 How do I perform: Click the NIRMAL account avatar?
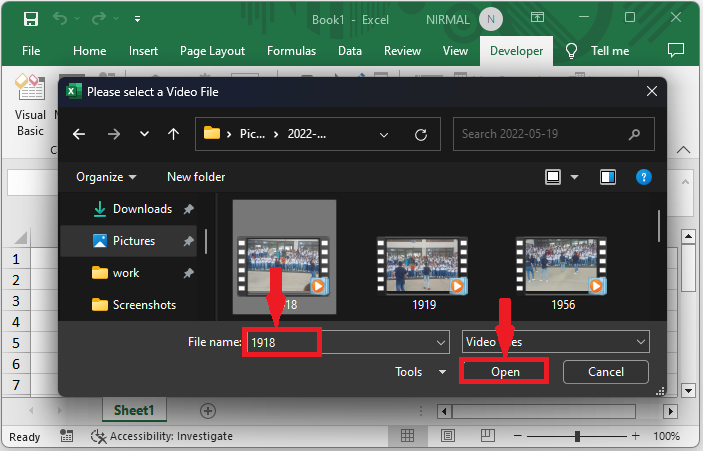coord(490,19)
